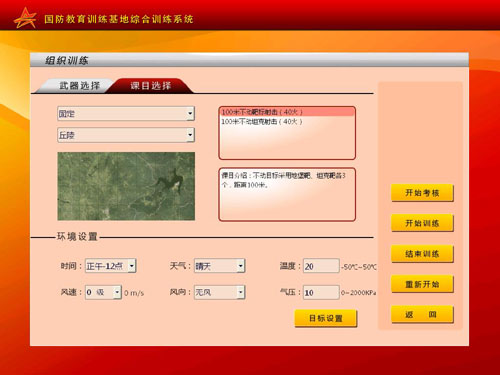Click the 开始考核 button
Image resolution: width=500 pixels, height=375 pixels.
point(422,193)
